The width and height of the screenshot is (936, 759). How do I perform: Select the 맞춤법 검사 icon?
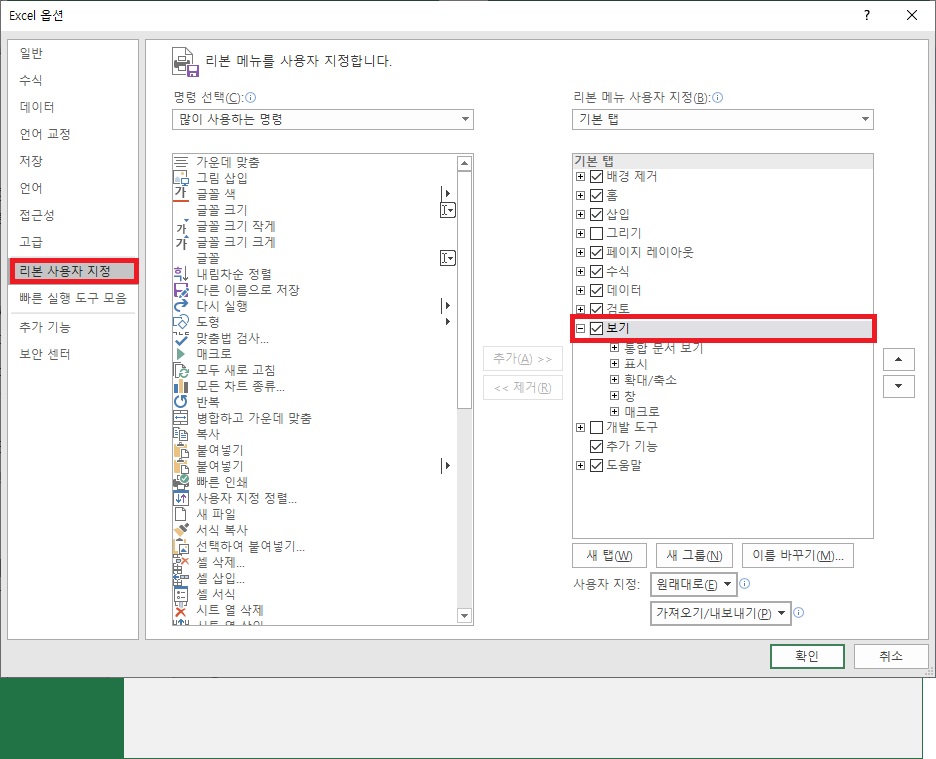pos(180,338)
